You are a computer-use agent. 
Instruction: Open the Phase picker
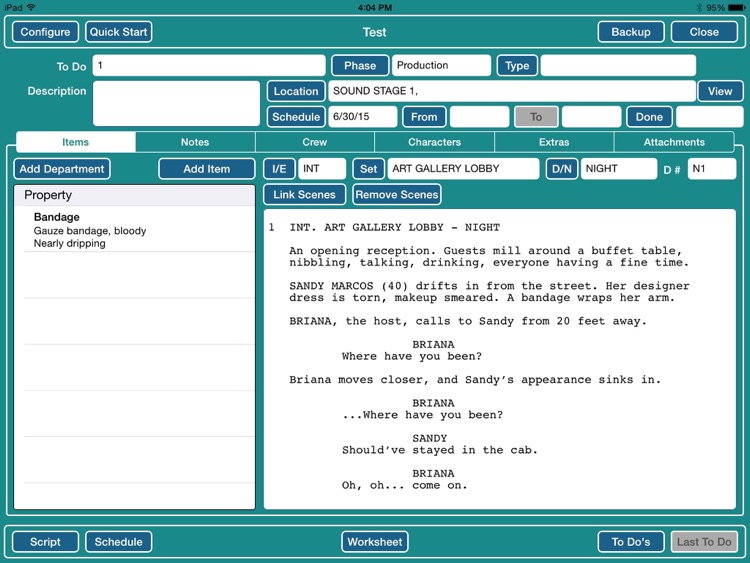360,66
